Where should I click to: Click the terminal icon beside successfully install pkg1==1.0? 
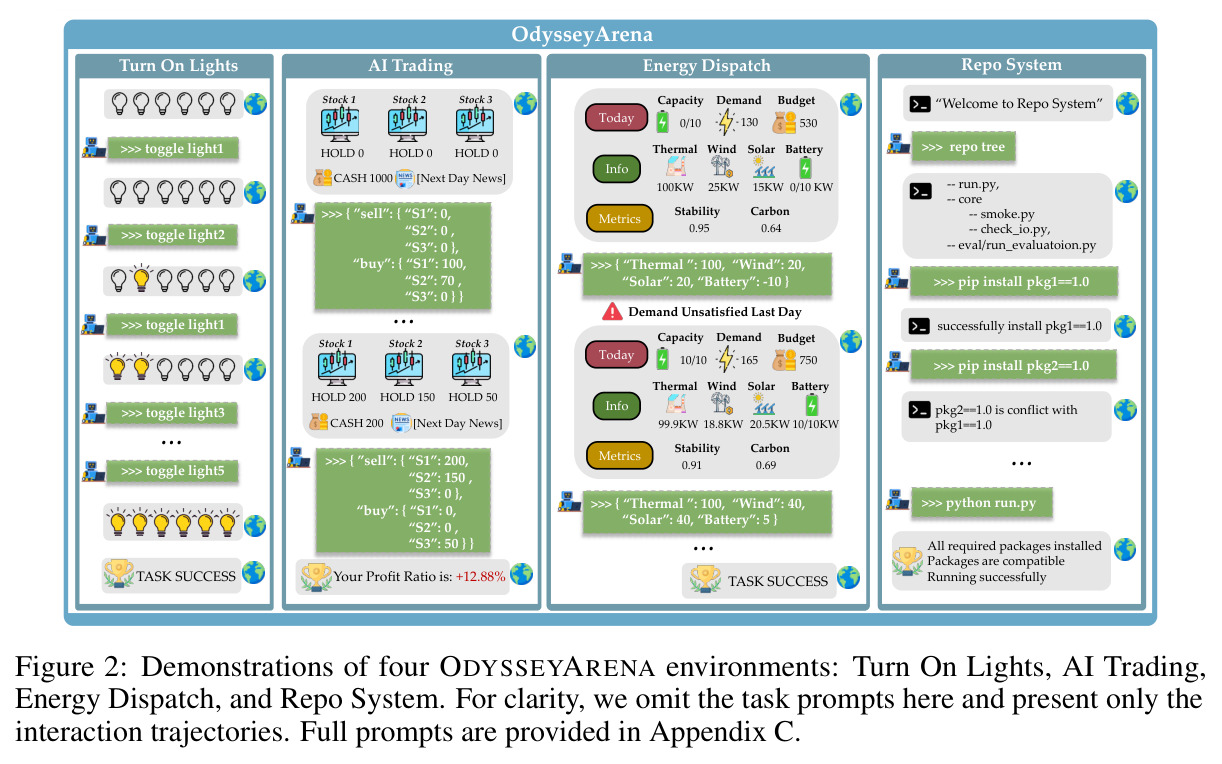coord(920,326)
